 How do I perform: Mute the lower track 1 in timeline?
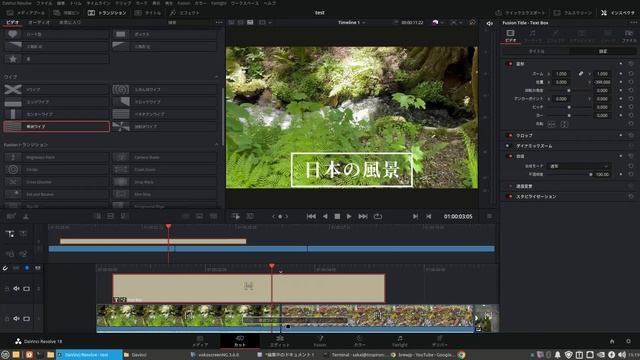[x=16, y=318]
